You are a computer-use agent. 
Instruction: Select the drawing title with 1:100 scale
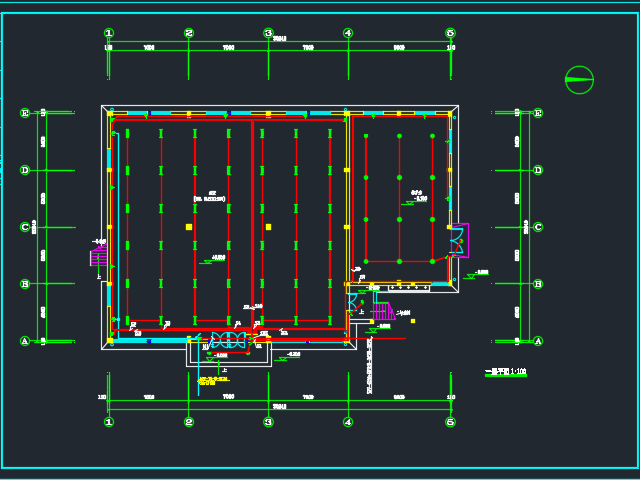pos(506,372)
